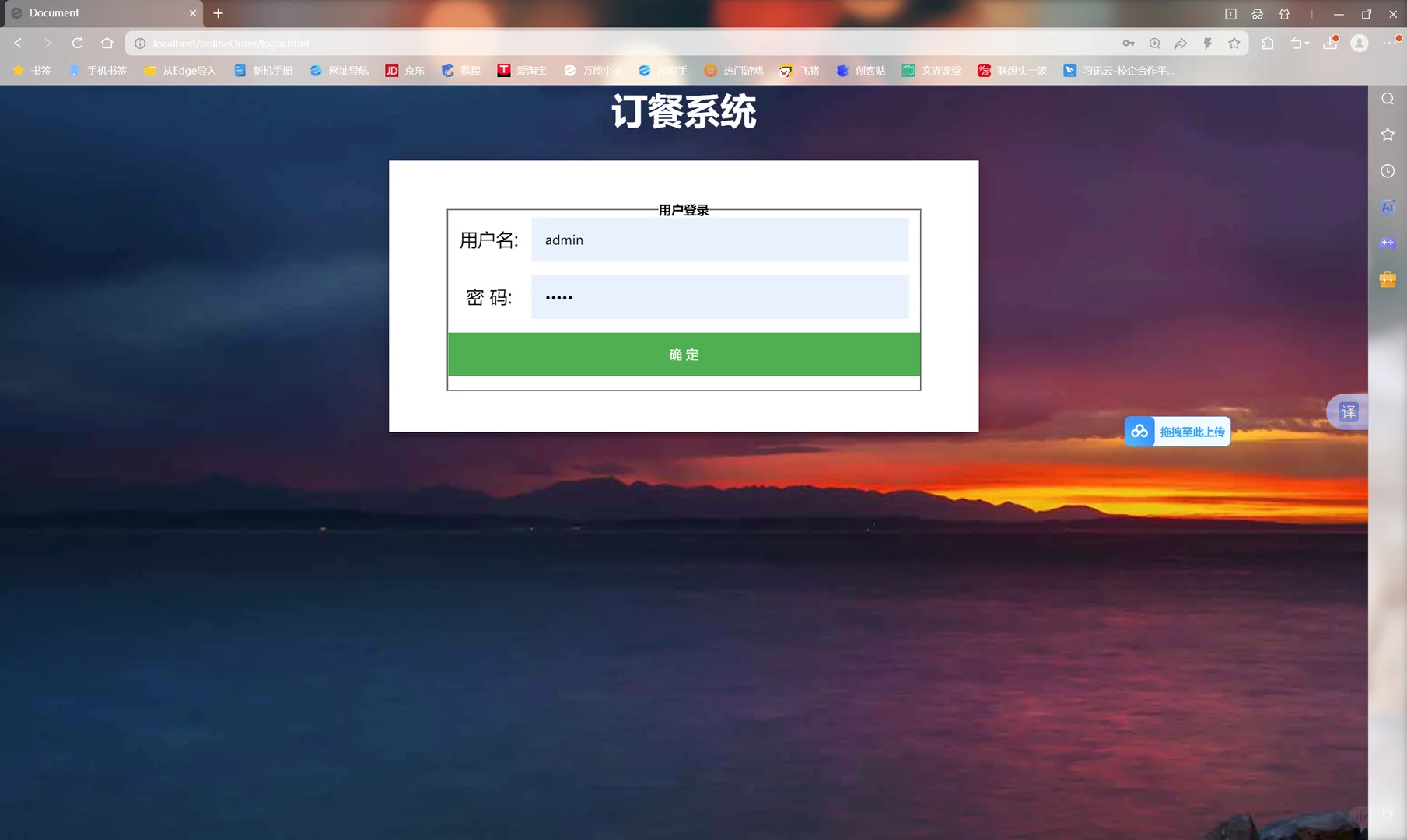
Task: Open the browser settings three-dots menu
Action: coord(1390,44)
